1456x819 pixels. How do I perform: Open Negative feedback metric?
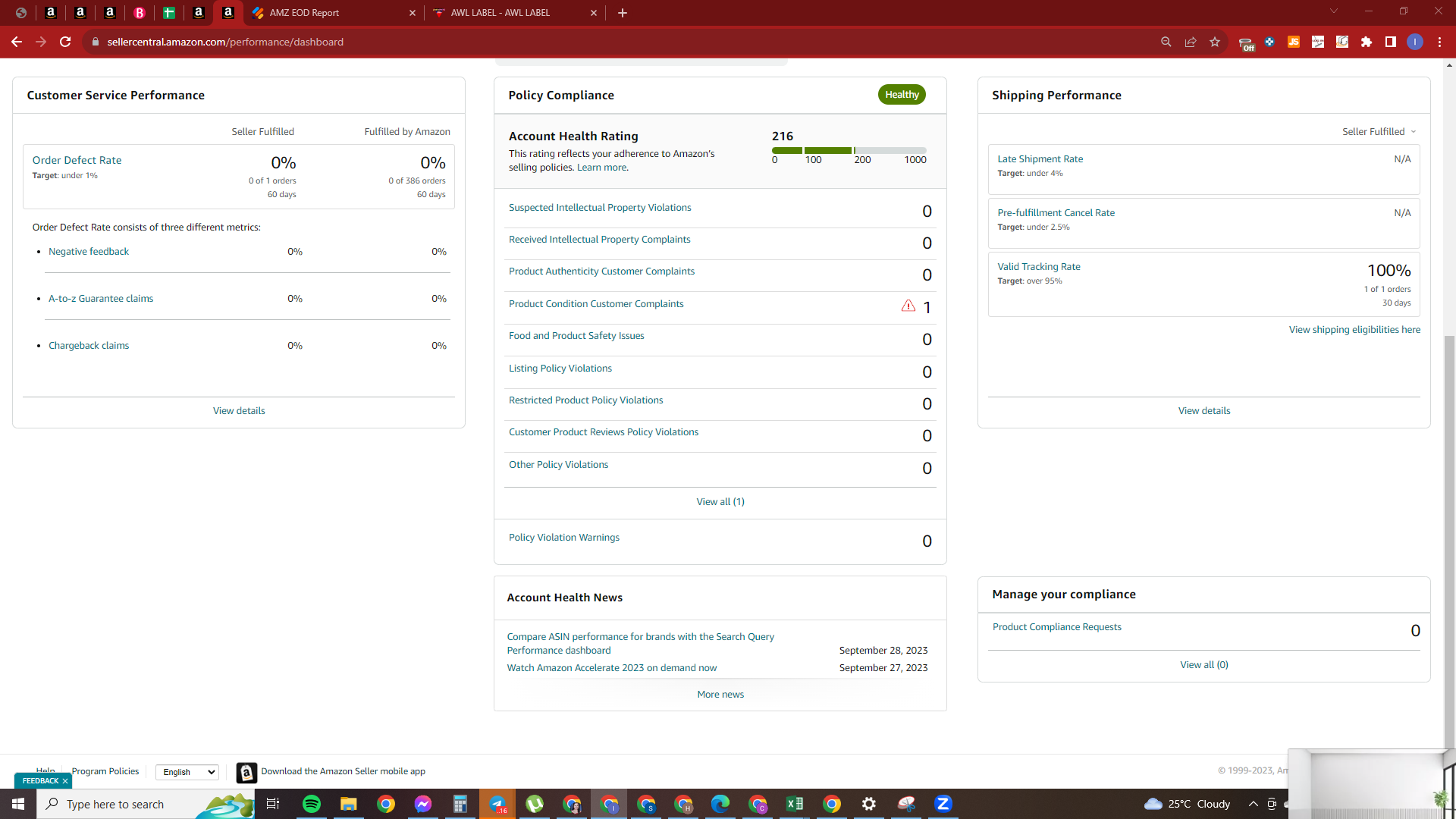[x=89, y=252]
